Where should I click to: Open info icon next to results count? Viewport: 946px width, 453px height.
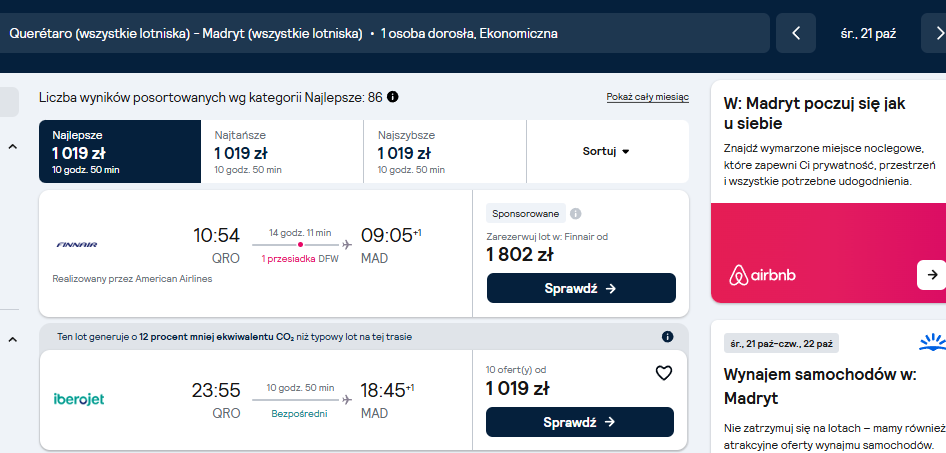(x=393, y=97)
